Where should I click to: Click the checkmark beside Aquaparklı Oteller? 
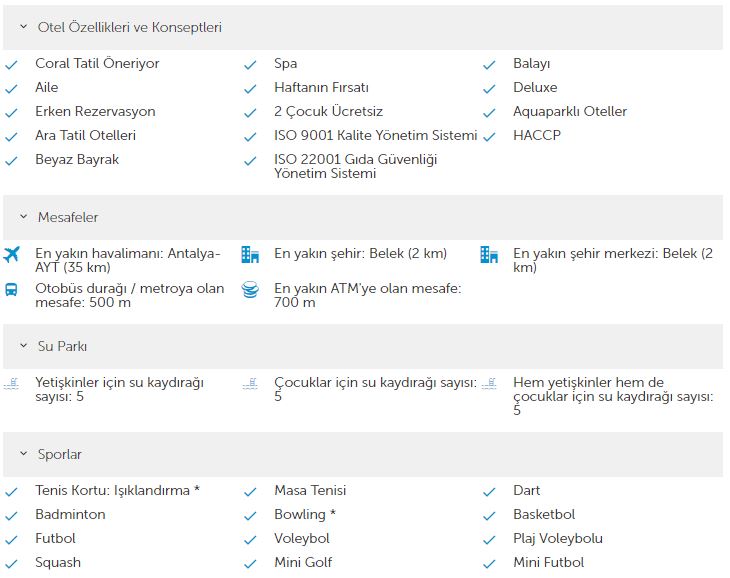pos(489,113)
